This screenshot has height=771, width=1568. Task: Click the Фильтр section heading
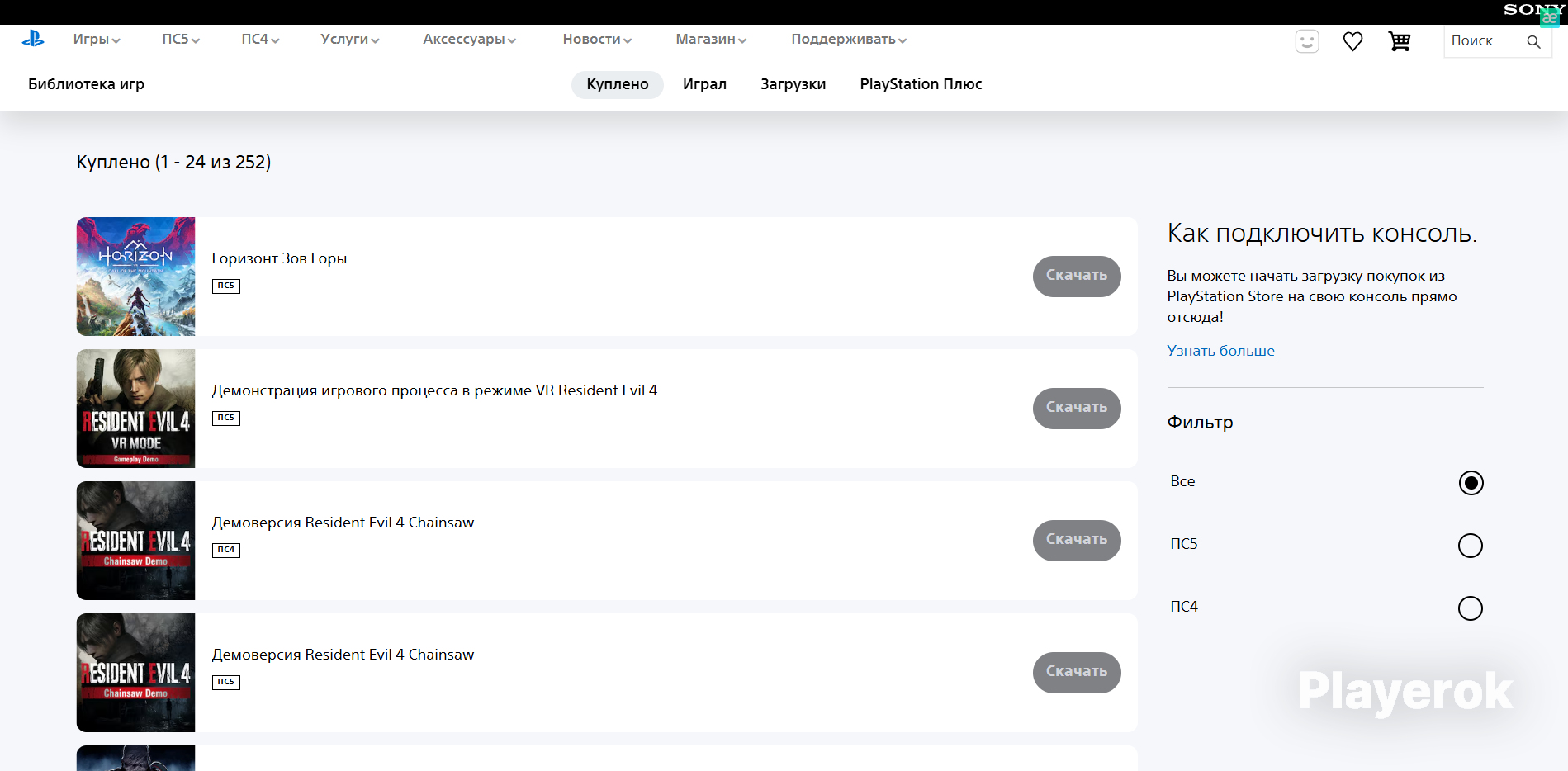click(1200, 423)
